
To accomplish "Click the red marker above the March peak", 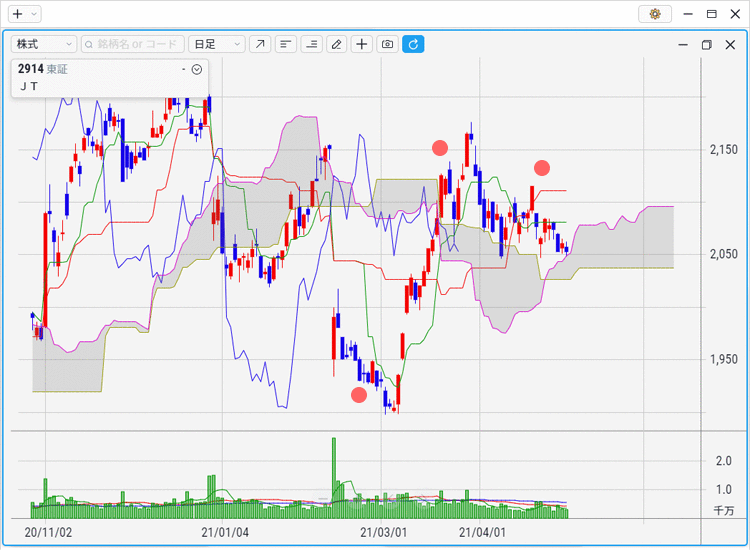I will [440, 148].
